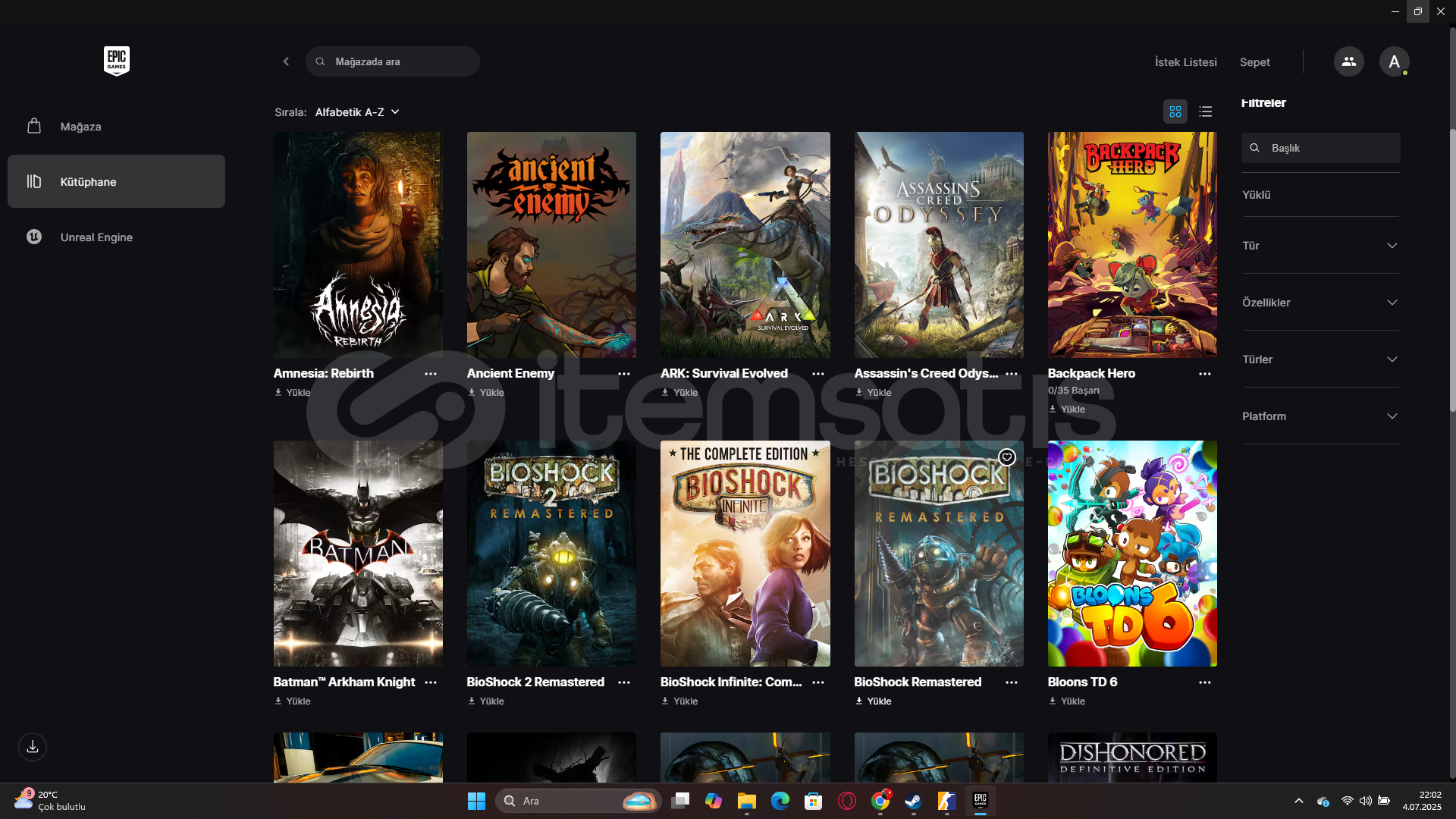Screen dimensions: 1456x819
Task: Focus the Başlık filter input
Action: coord(1320,148)
